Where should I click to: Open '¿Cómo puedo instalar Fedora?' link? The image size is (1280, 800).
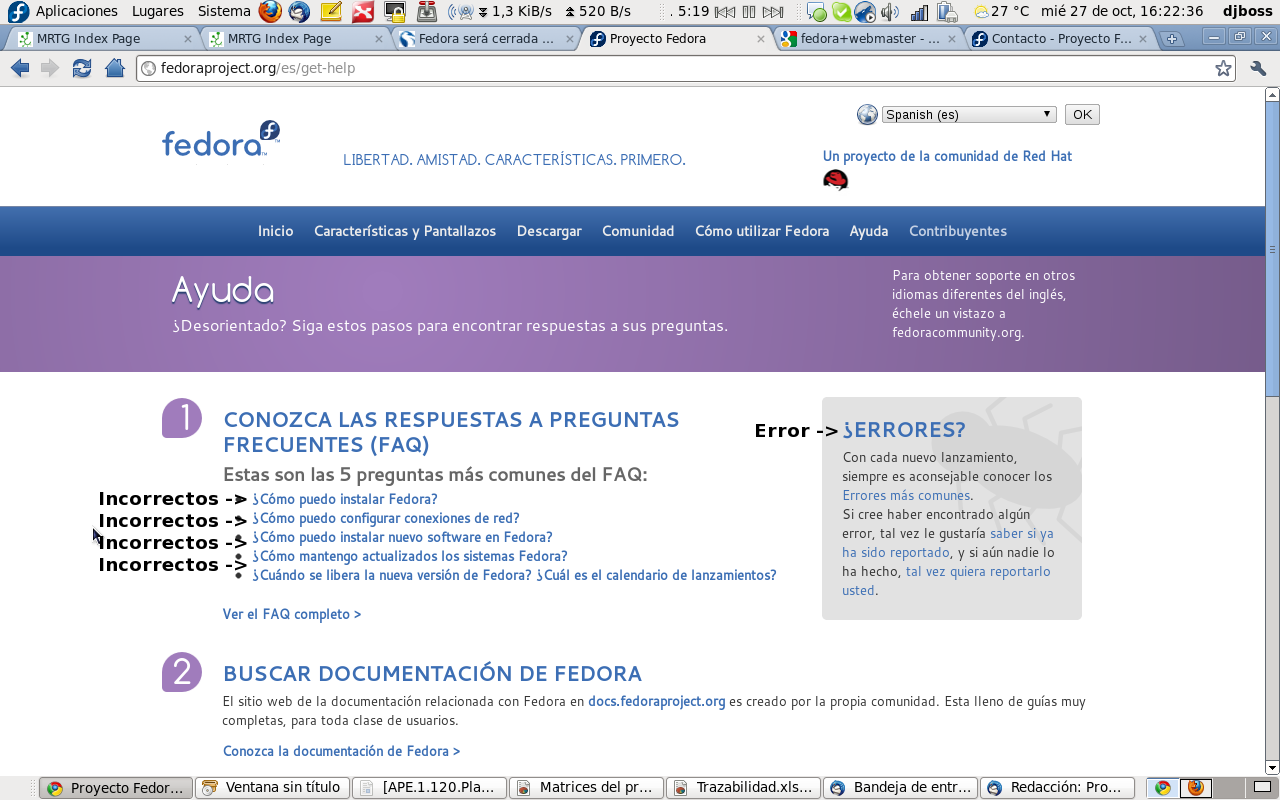pos(345,499)
